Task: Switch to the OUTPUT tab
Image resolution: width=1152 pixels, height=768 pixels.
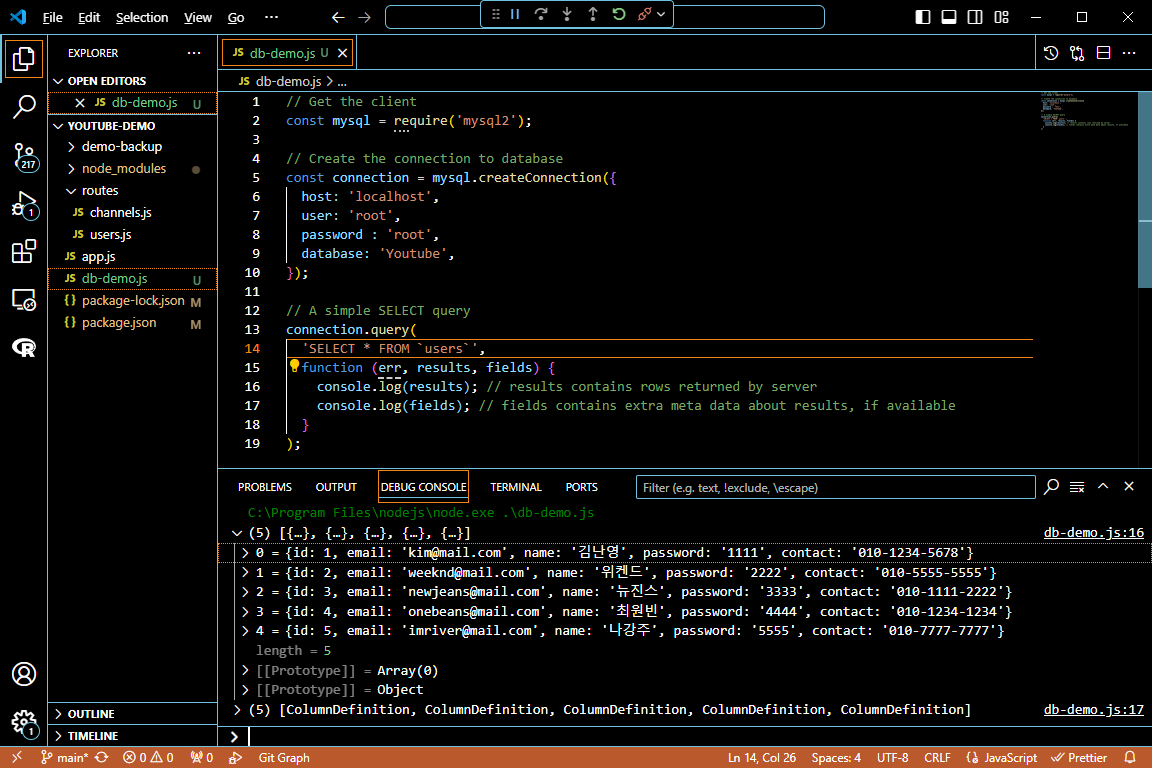Action: point(336,487)
